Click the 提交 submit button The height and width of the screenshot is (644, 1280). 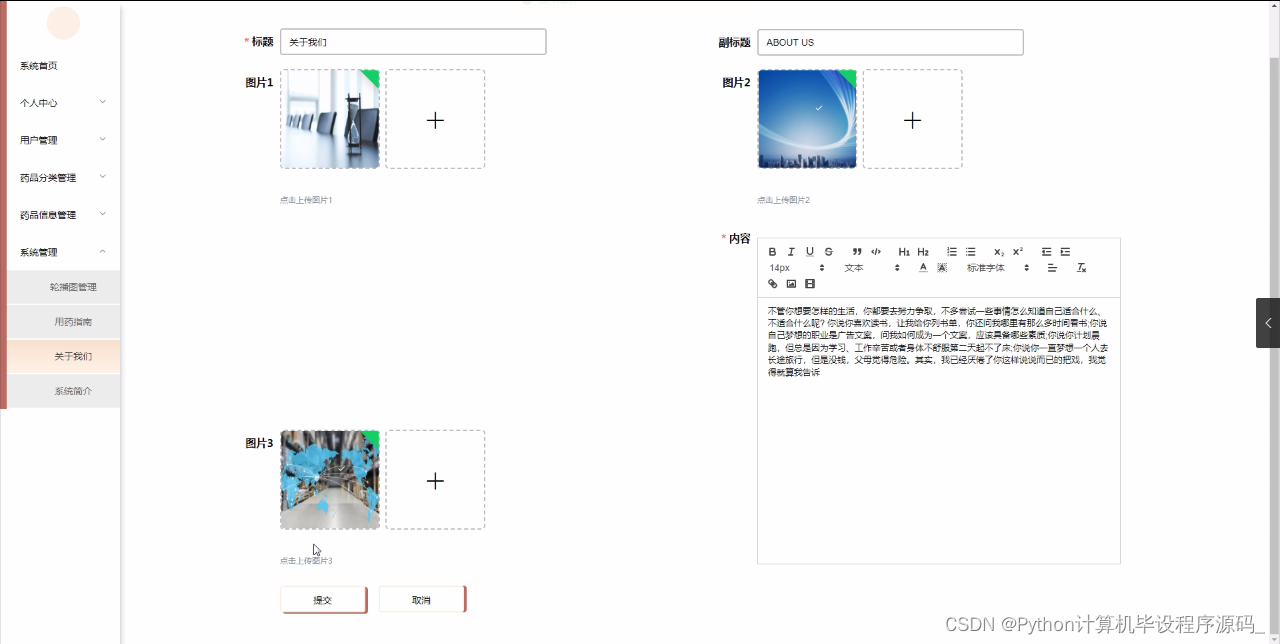pos(322,599)
